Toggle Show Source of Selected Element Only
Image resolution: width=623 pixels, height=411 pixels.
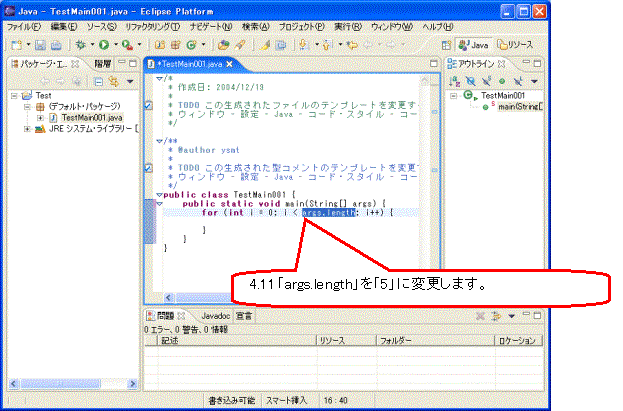(281, 45)
